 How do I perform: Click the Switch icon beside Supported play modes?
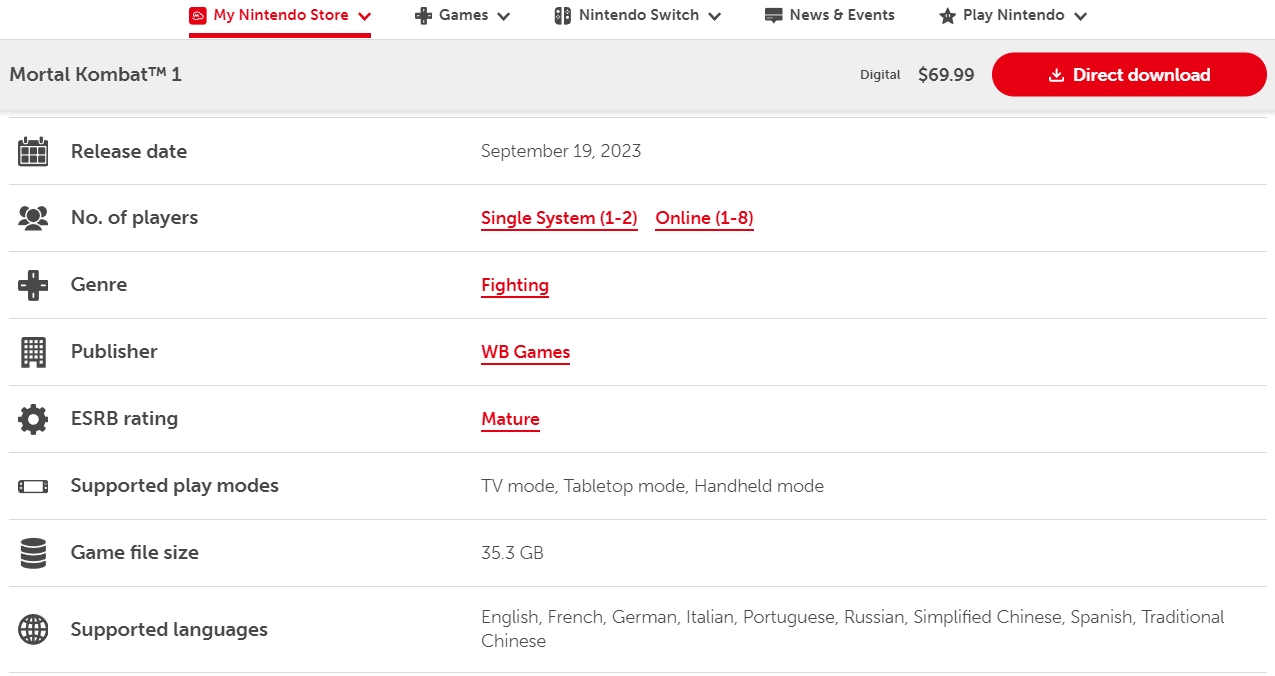(x=33, y=486)
